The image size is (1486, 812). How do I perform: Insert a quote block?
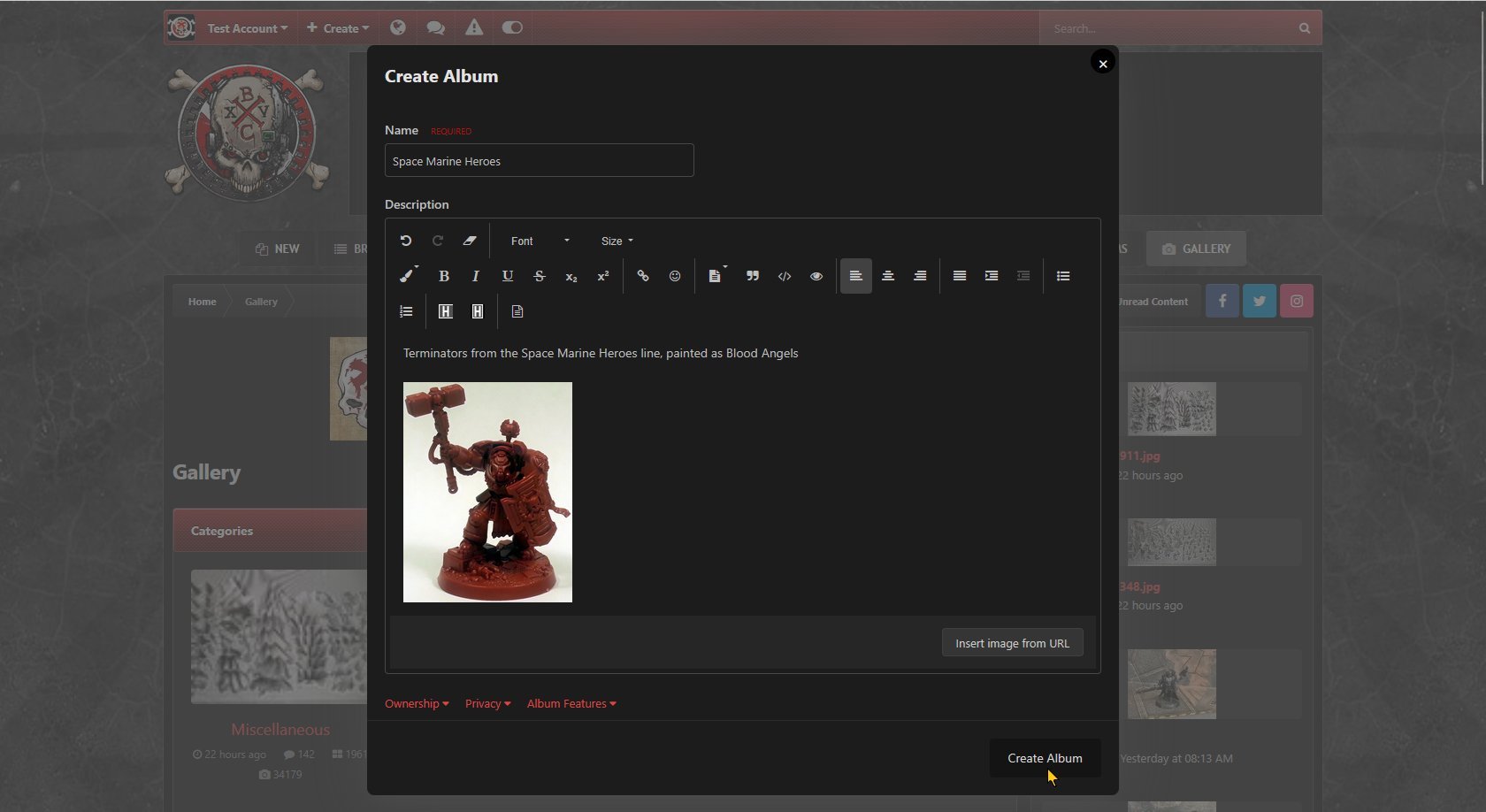pyautogui.click(x=753, y=276)
